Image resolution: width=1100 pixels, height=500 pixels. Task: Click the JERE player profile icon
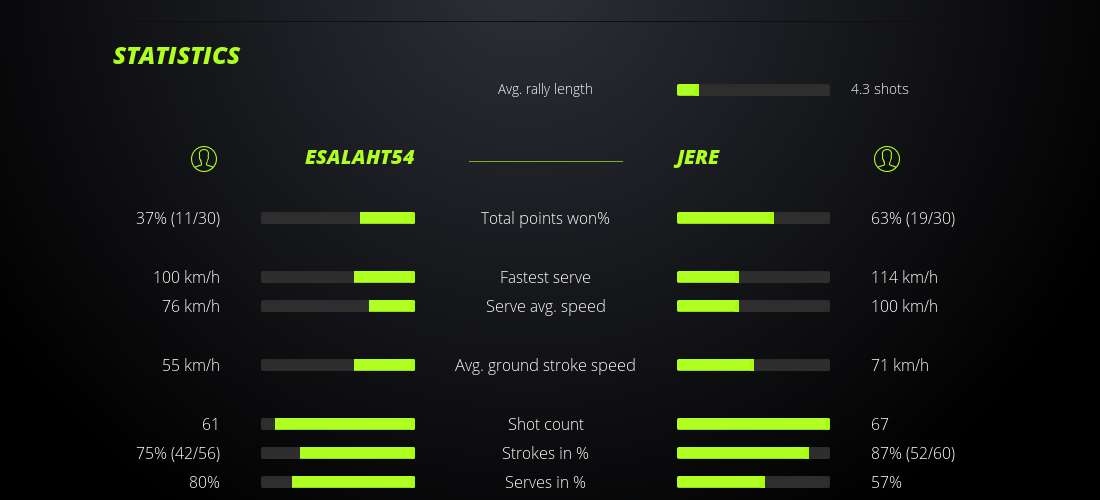(886, 158)
